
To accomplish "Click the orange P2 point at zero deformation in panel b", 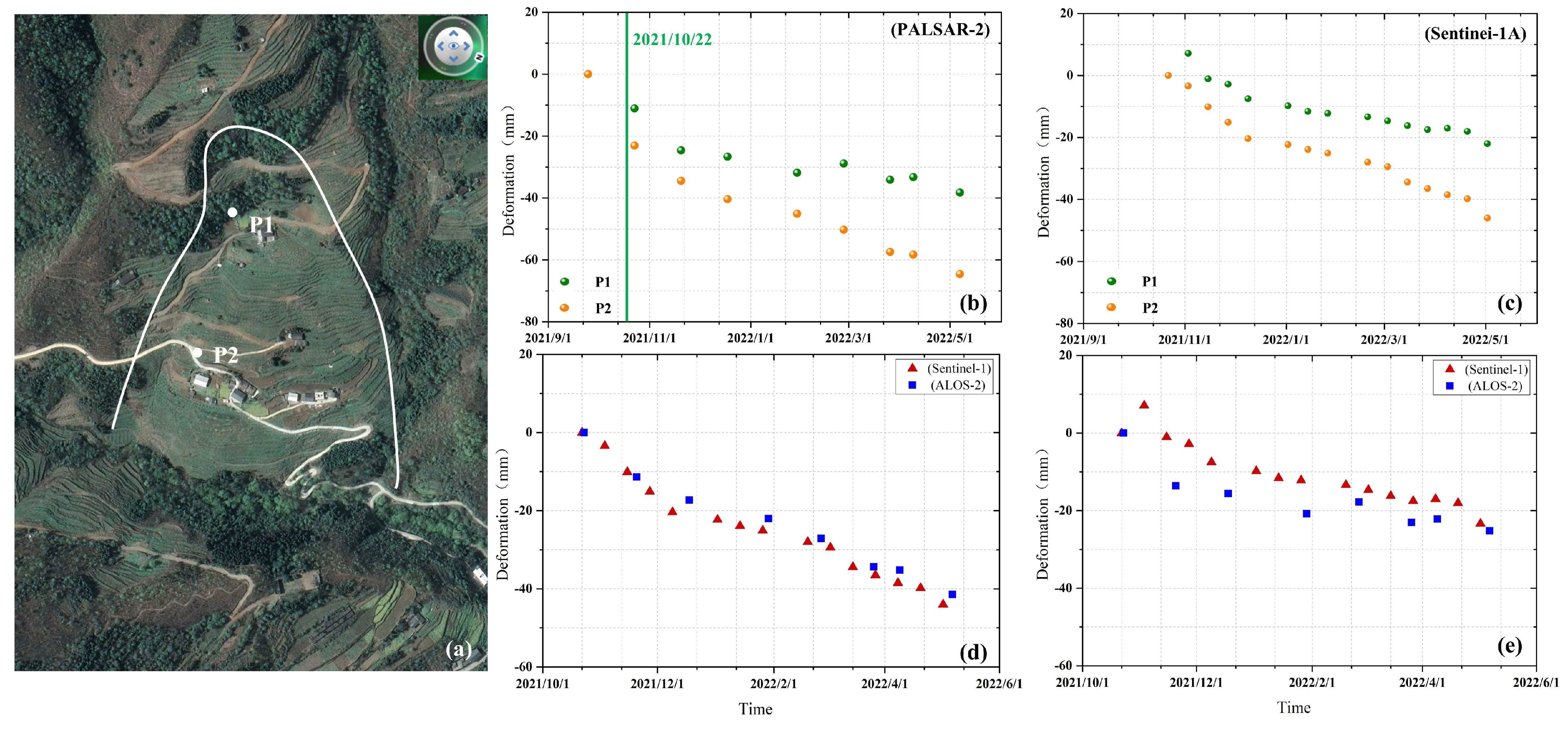I will point(588,74).
